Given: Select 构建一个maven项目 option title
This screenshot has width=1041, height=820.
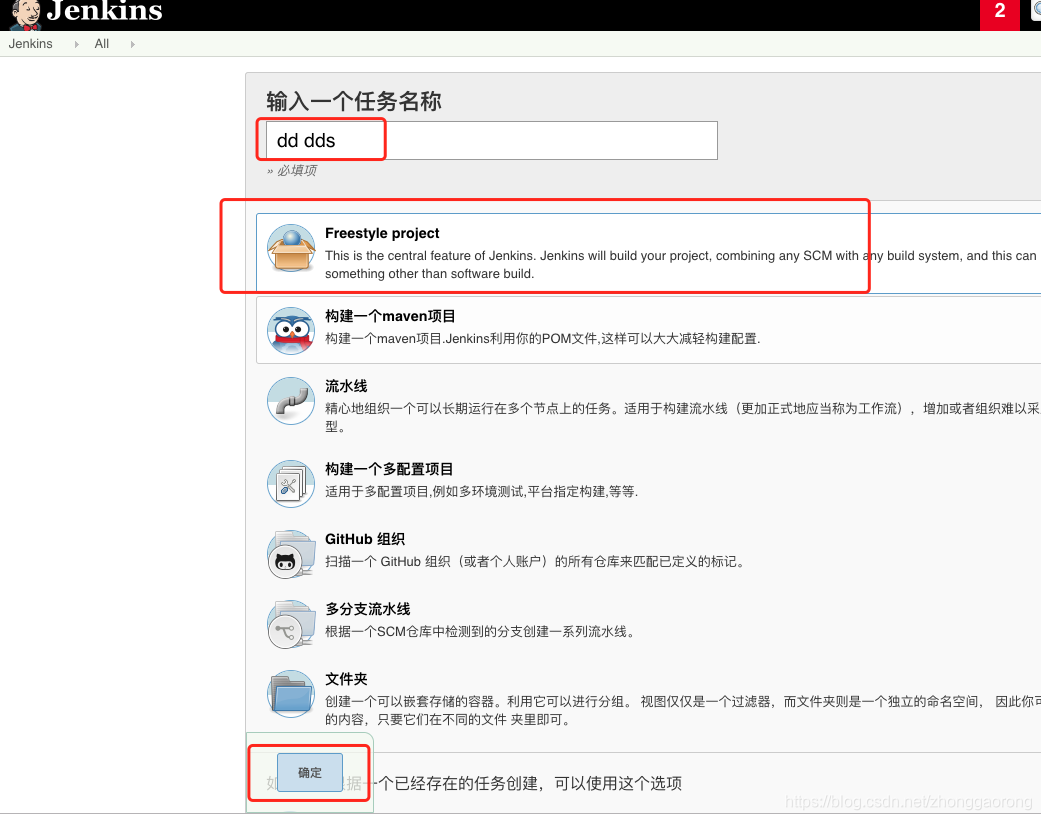Looking at the screenshot, I should point(390,316).
